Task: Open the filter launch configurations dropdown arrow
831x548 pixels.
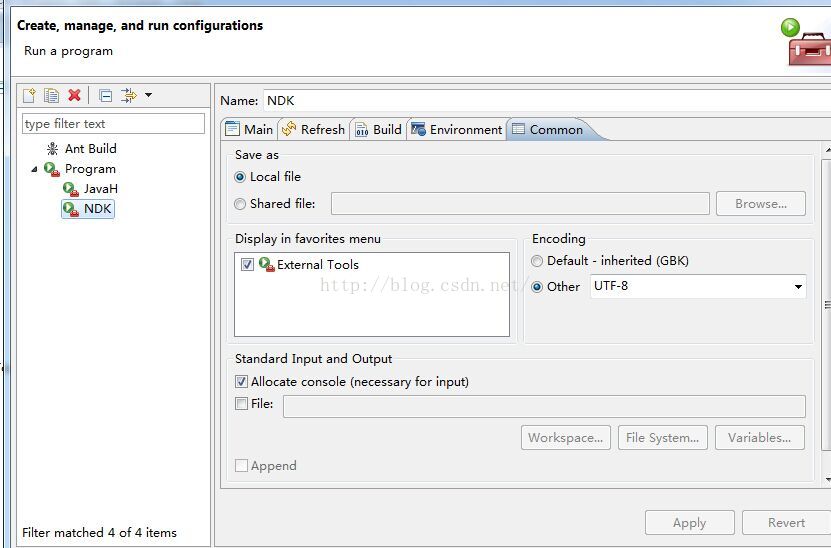Action: click(148, 95)
